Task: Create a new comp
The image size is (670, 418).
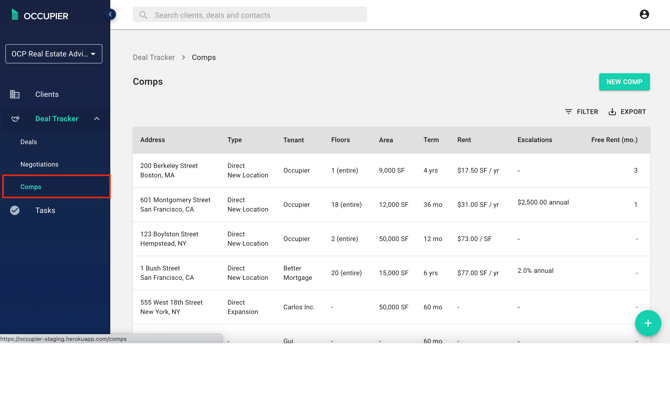Action: coord(624,82)
